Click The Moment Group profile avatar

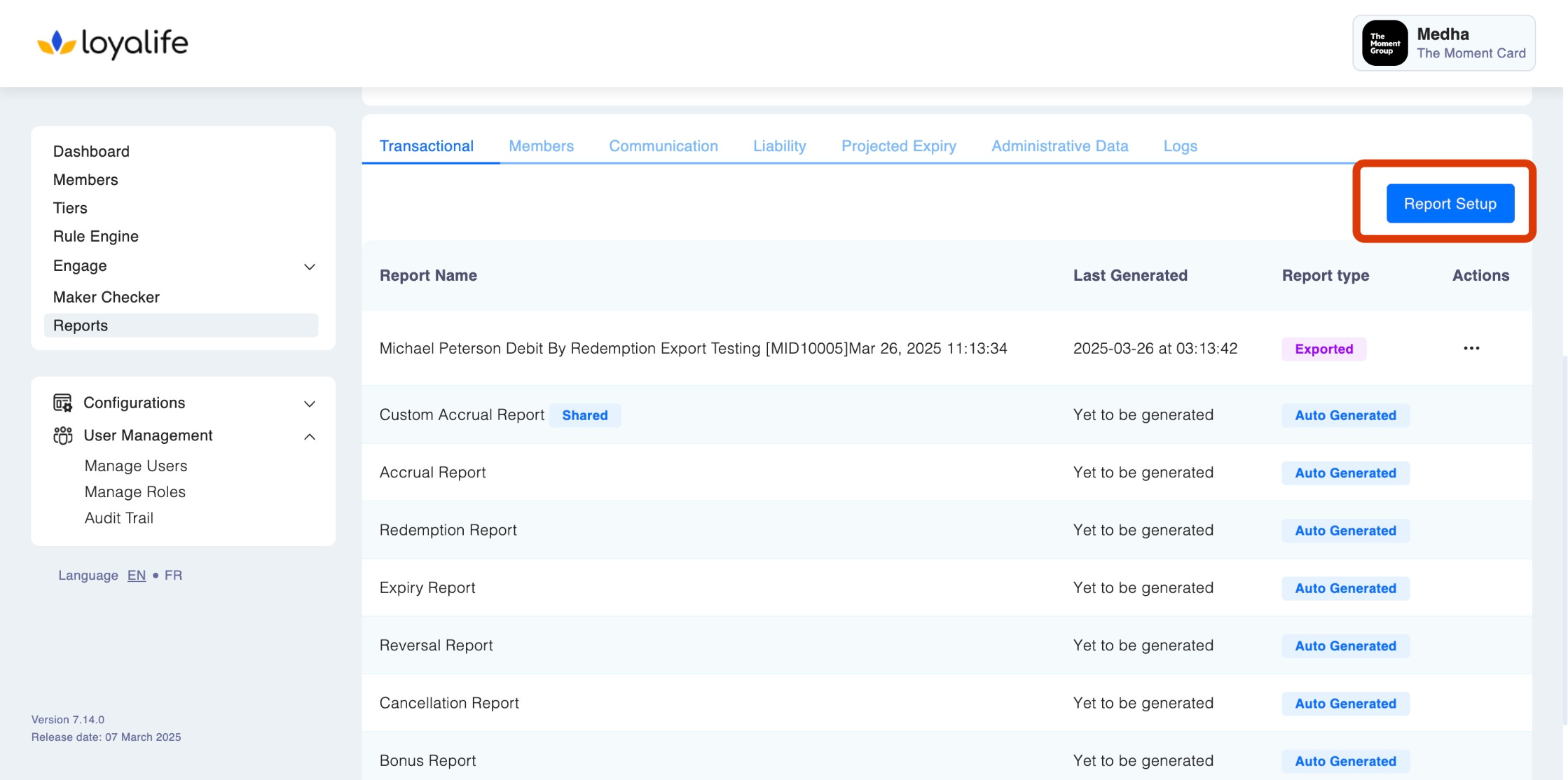pyautogui.click(x=1384, y=43)
